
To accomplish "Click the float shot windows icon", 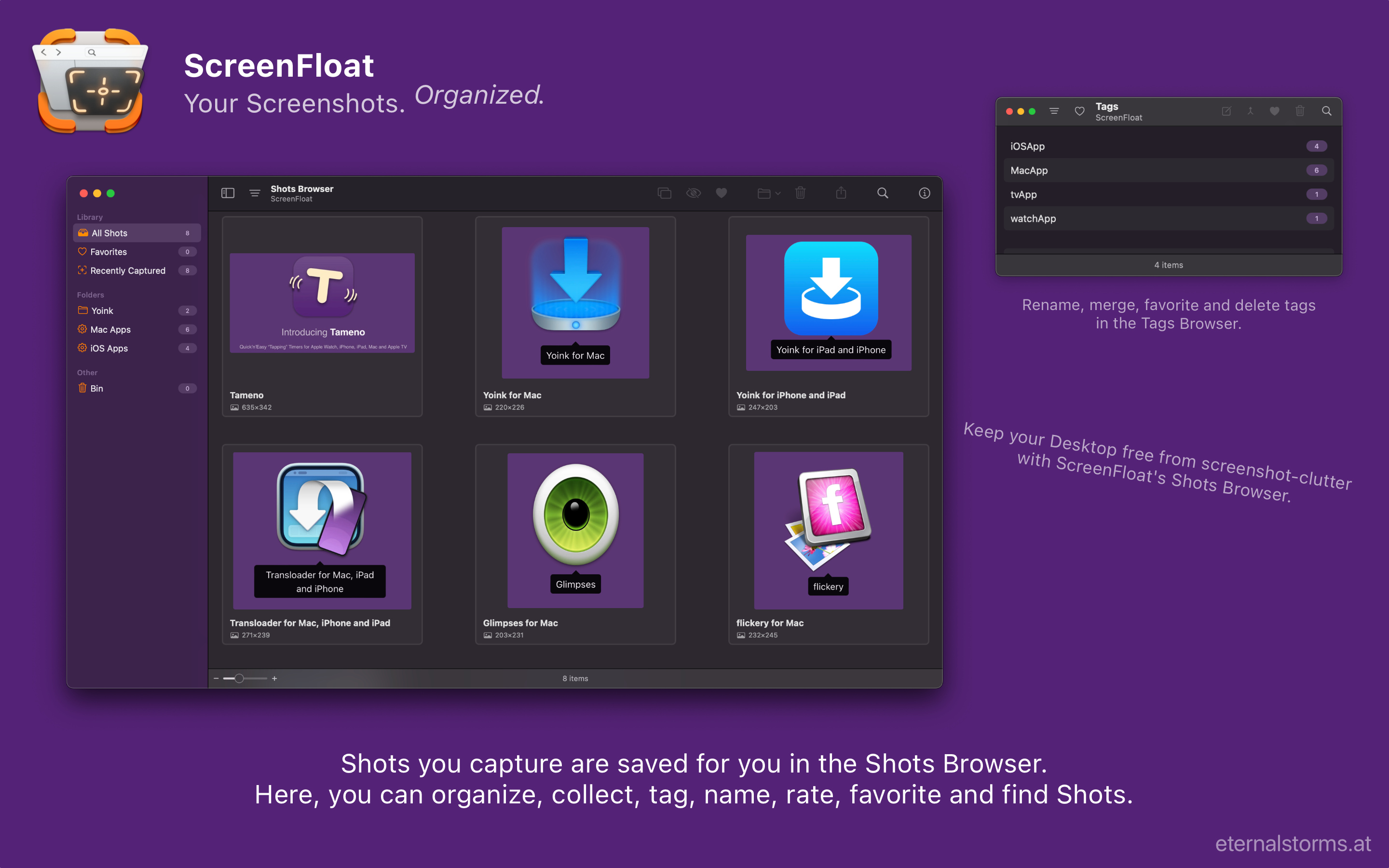I will coord(664,193).
